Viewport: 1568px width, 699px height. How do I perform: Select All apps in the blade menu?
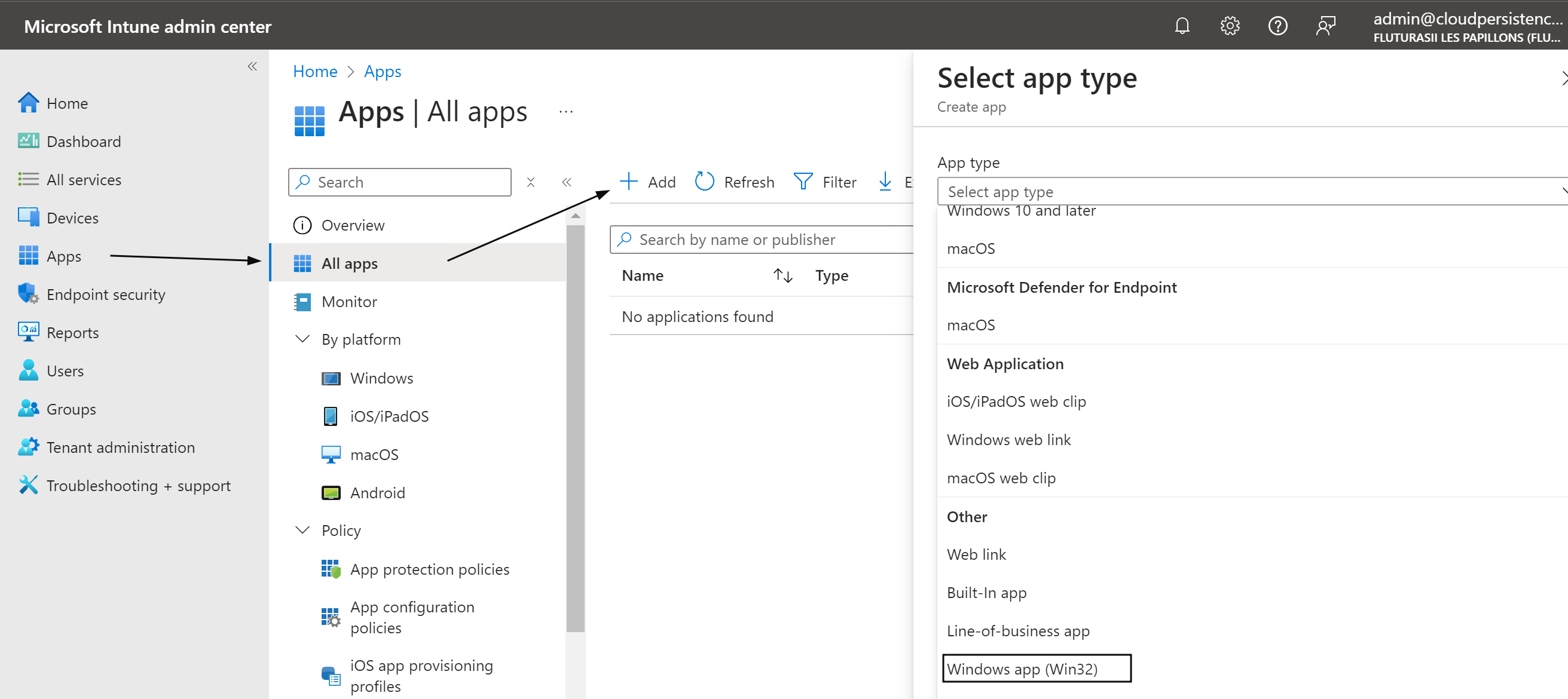coord(418,263)
